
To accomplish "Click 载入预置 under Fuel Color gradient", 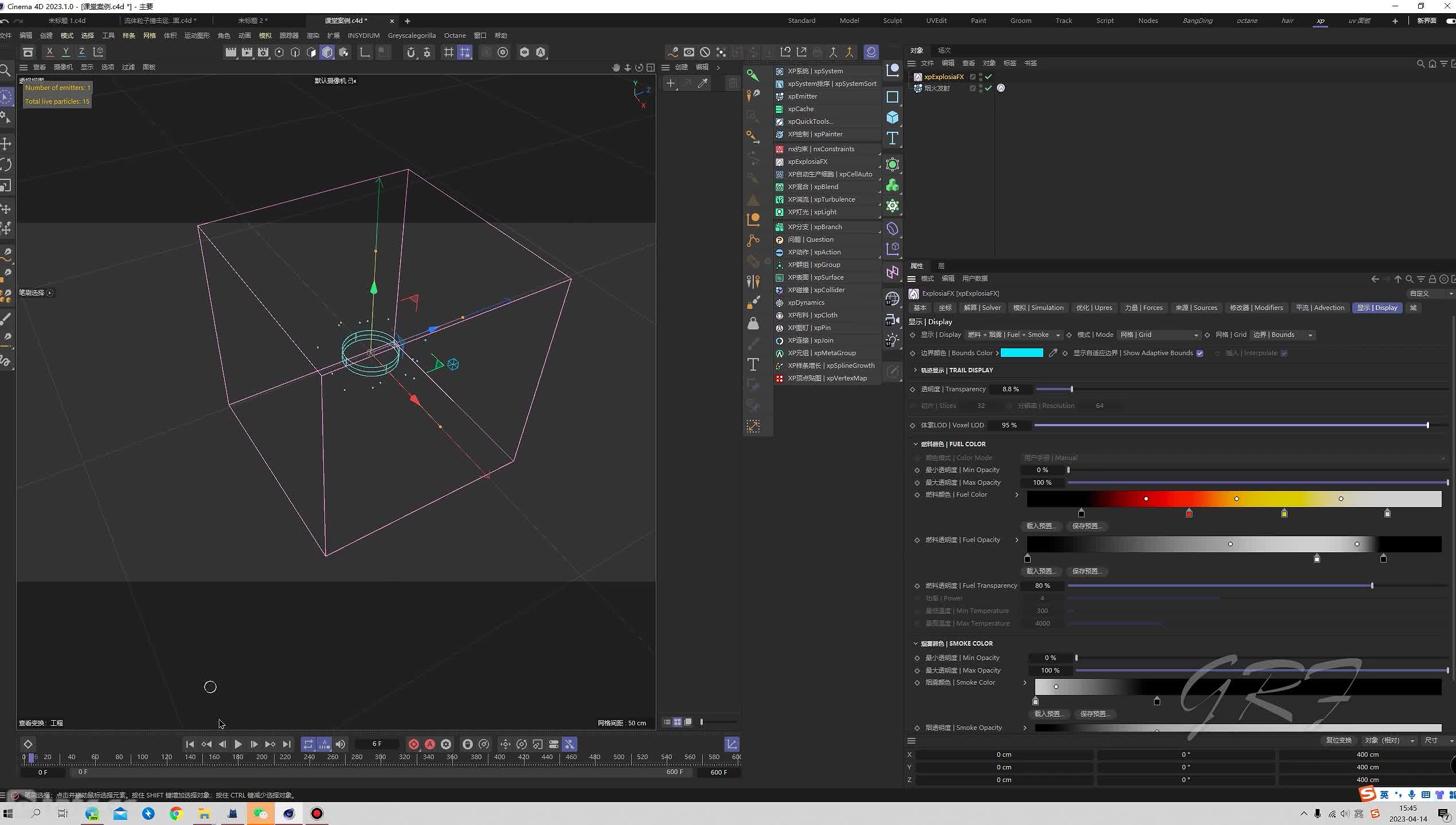I will [x=1041, y=526].
